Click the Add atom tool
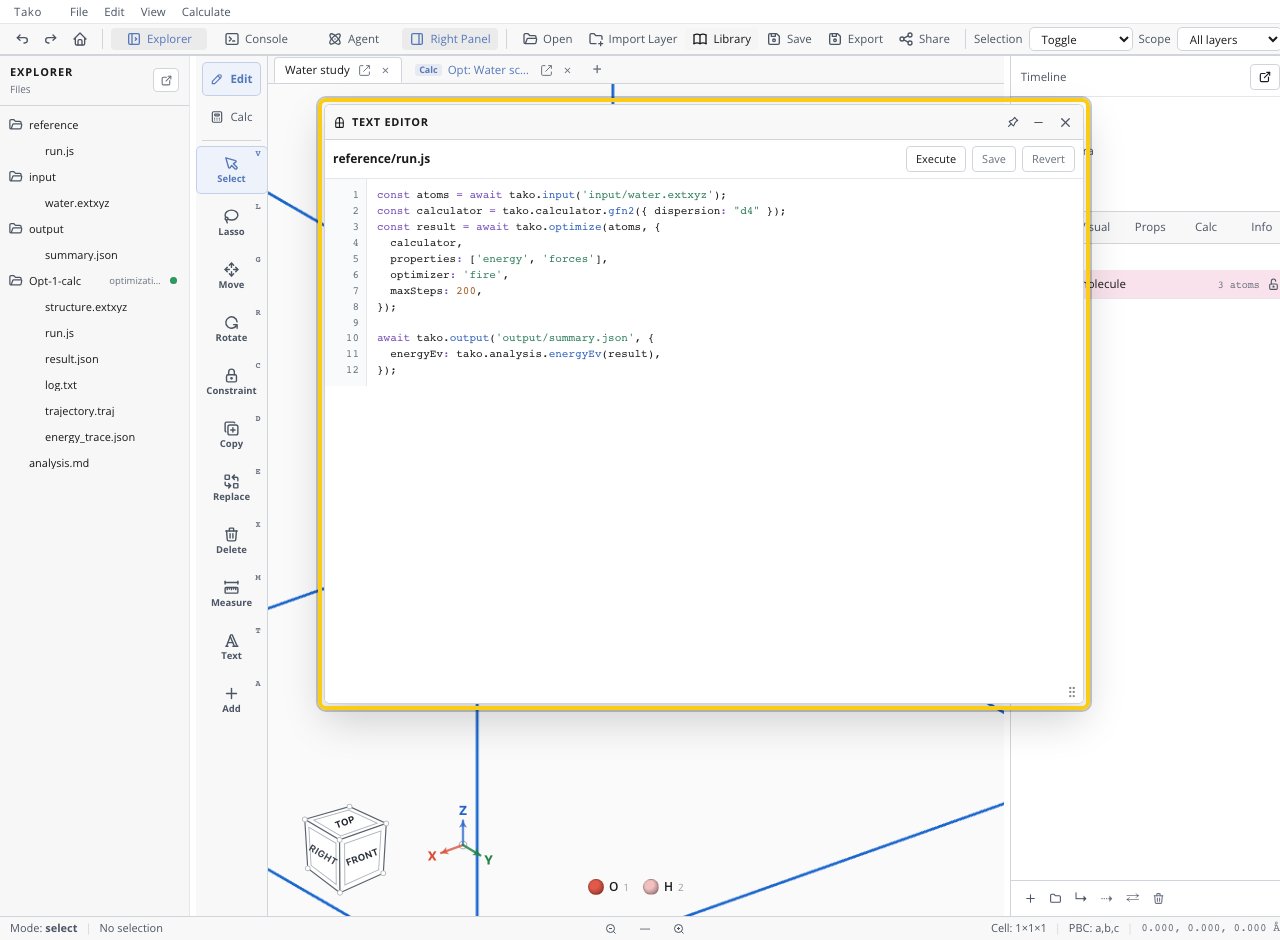1280x940 pixels. (231, 699)
